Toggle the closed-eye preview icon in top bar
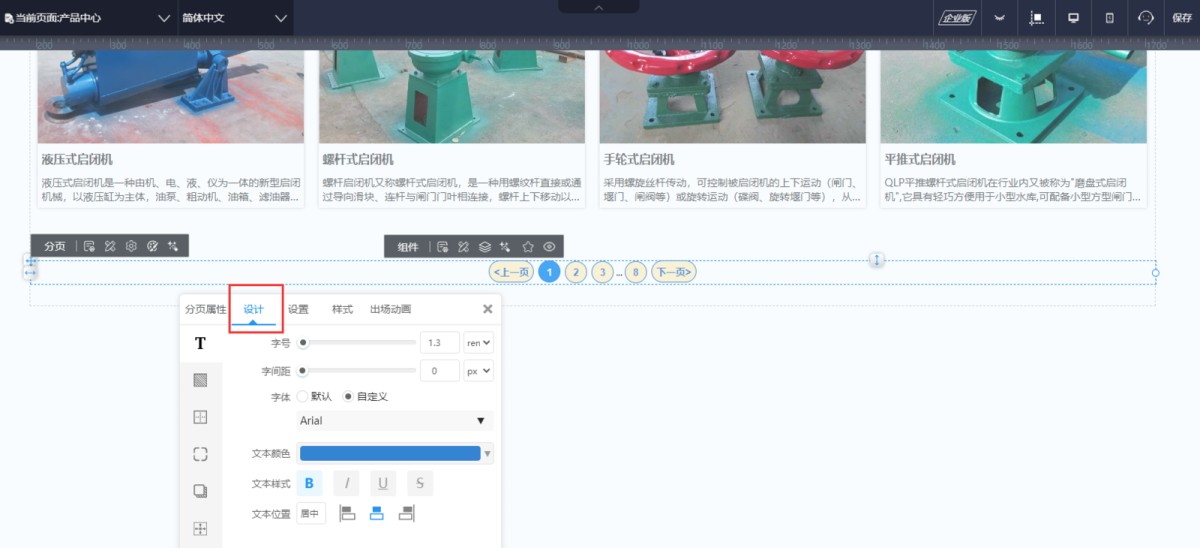This screenshot has width=1200, height=548. [x=999, y=18]
